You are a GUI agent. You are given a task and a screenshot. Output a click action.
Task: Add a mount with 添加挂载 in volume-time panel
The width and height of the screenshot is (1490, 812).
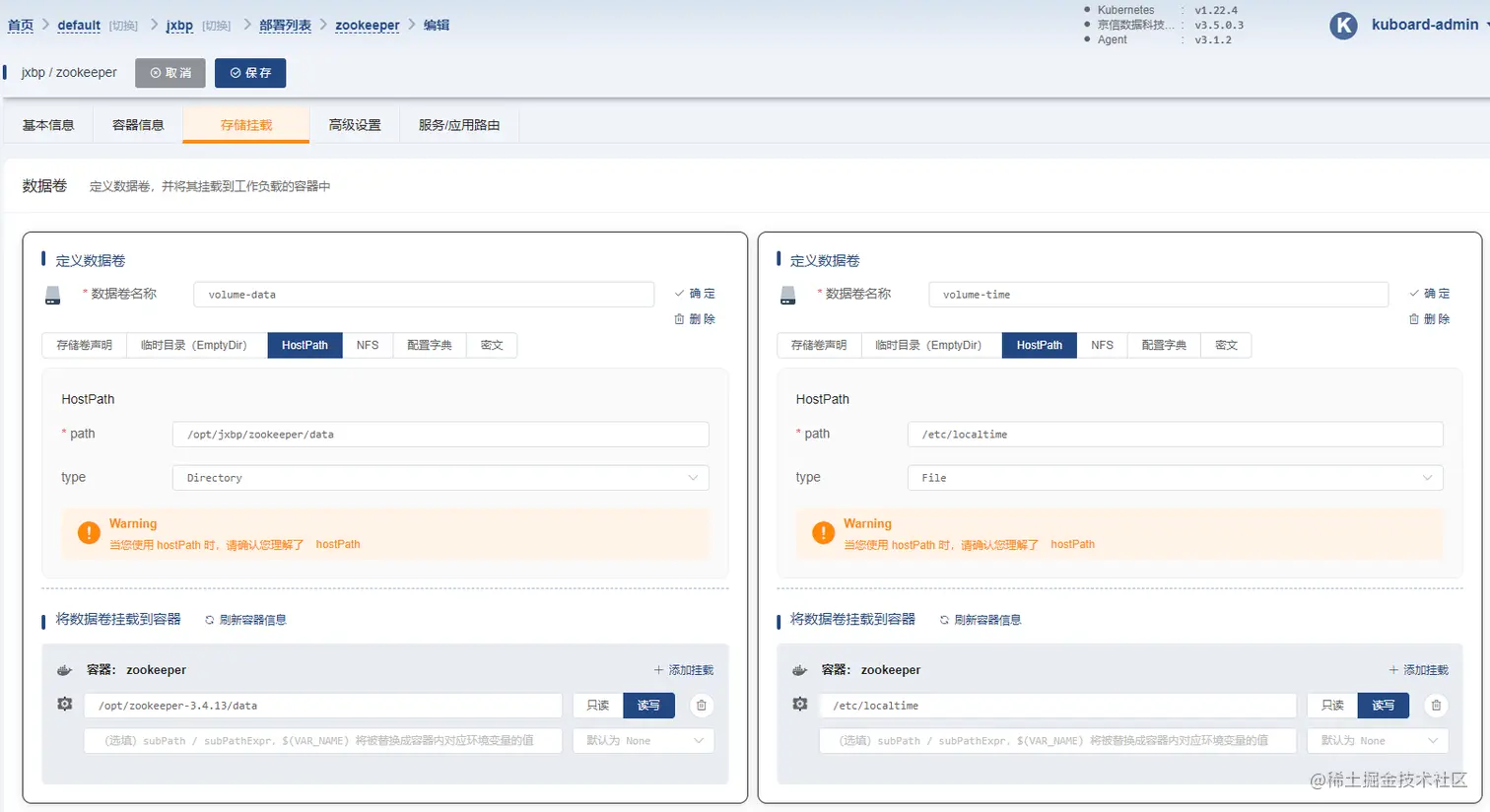pos(1418,670)
